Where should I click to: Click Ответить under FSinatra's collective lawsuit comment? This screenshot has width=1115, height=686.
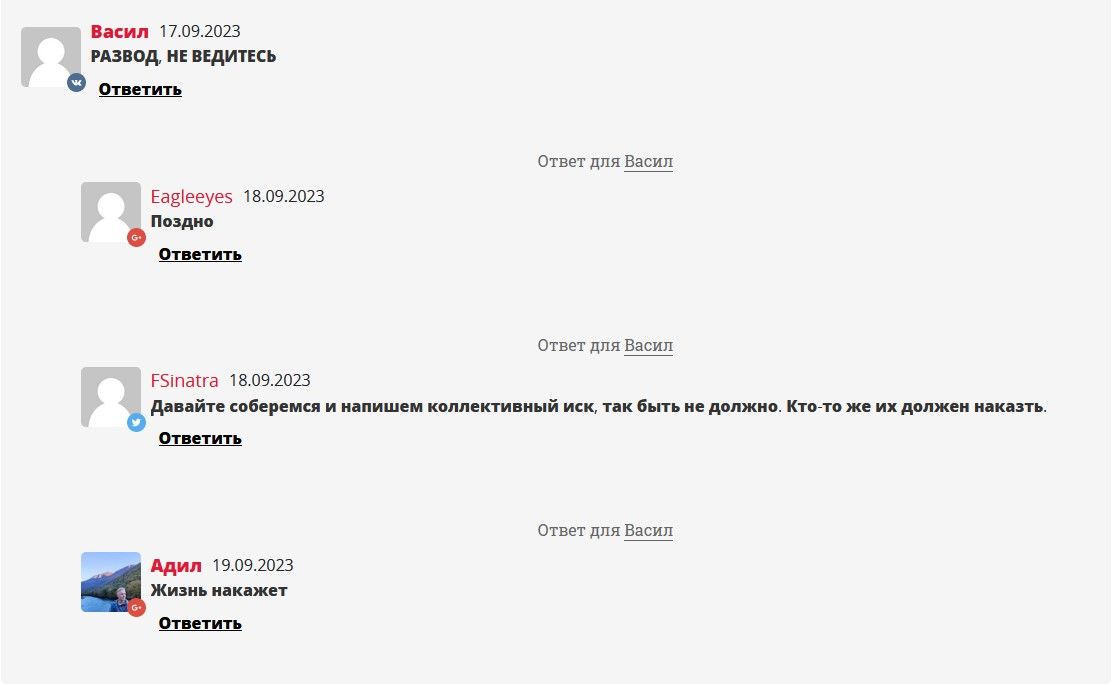pyautogui.click(x=200, y=439)
